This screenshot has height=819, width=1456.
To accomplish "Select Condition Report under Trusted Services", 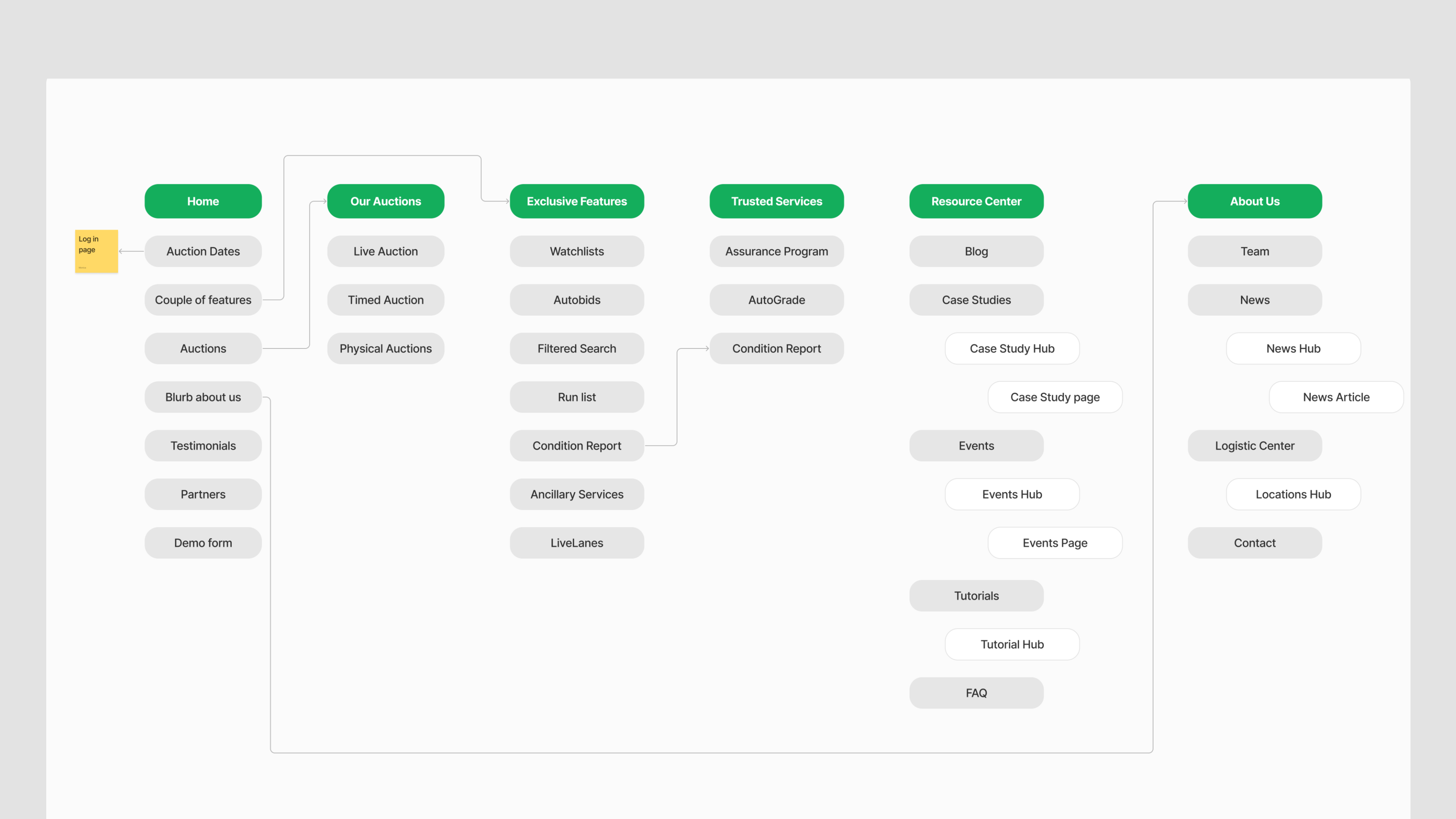I will 777,349.
